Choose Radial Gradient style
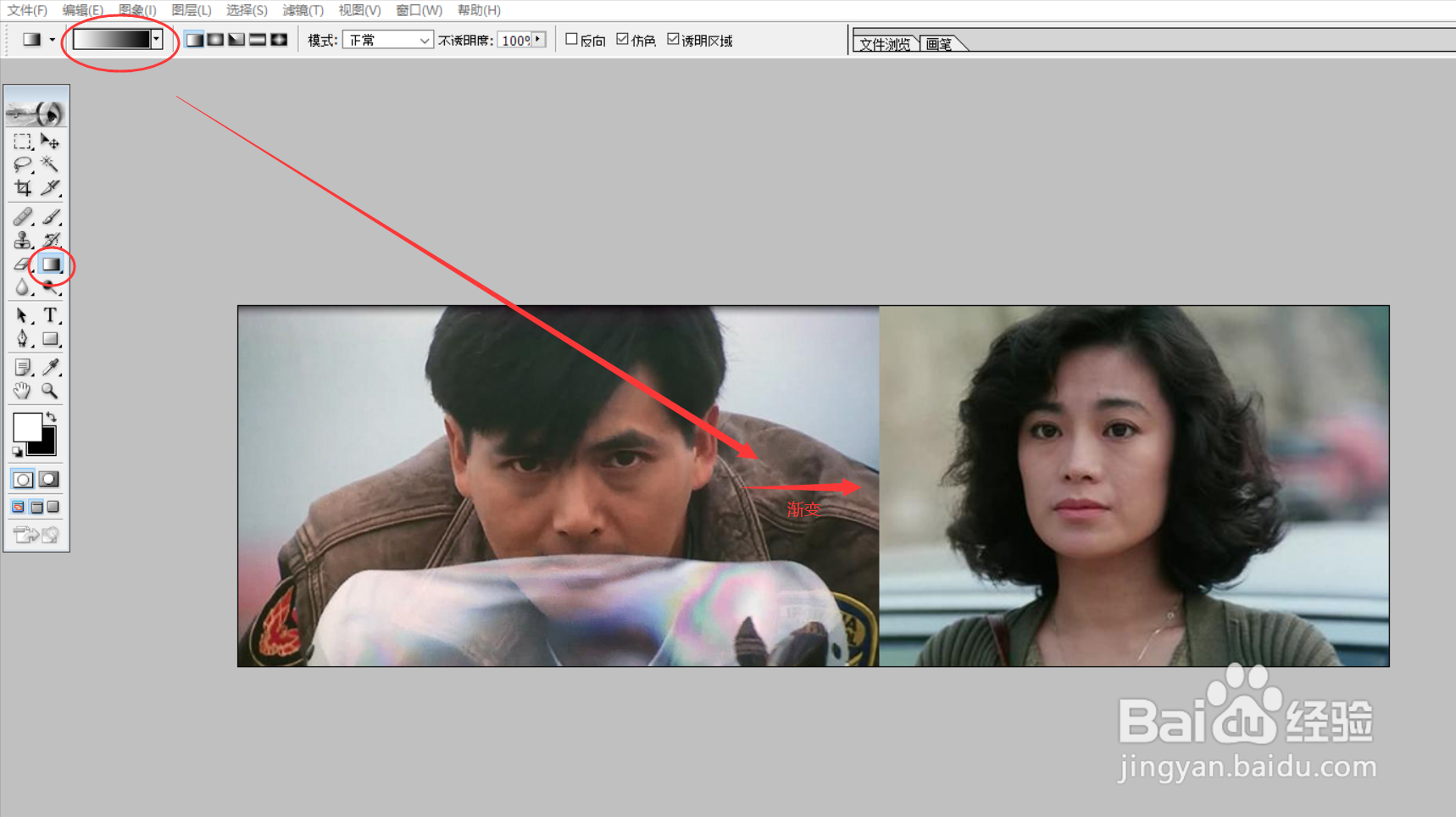1456x817 pixels. tap(215, 40)
